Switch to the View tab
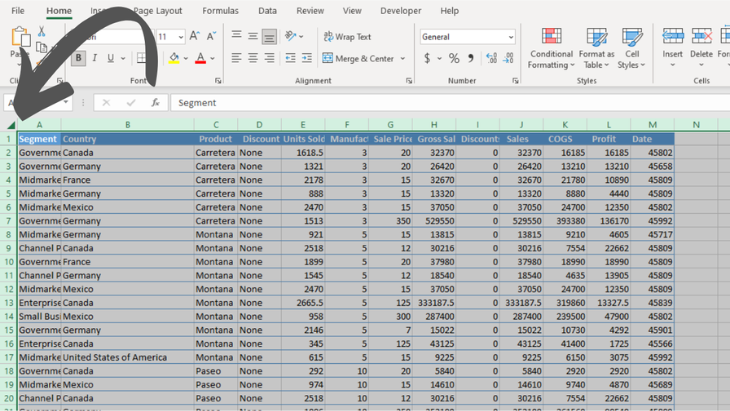Viewport: 730px width, 411px height. 352,11
